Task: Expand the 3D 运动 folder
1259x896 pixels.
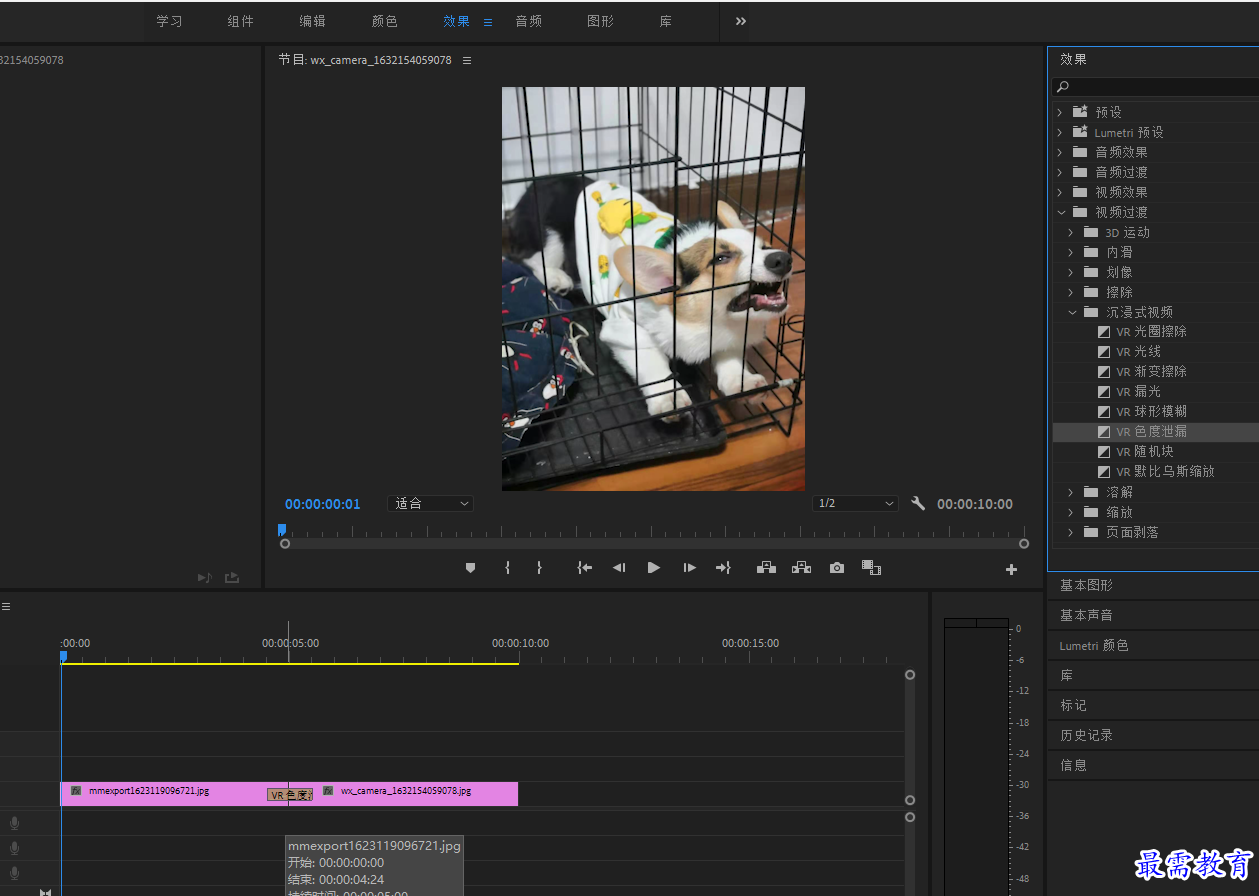Action: pyautogui.click(x=1071, y=232)
